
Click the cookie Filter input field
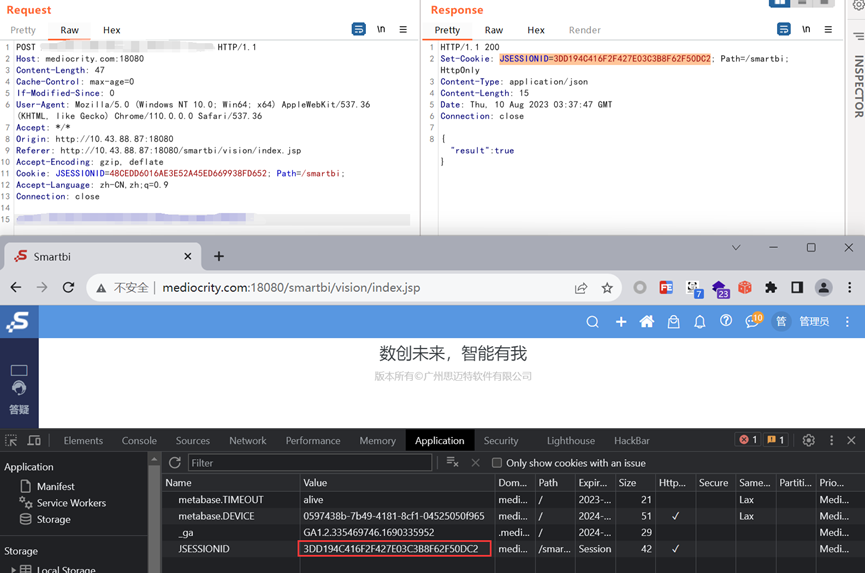(310, 463)
